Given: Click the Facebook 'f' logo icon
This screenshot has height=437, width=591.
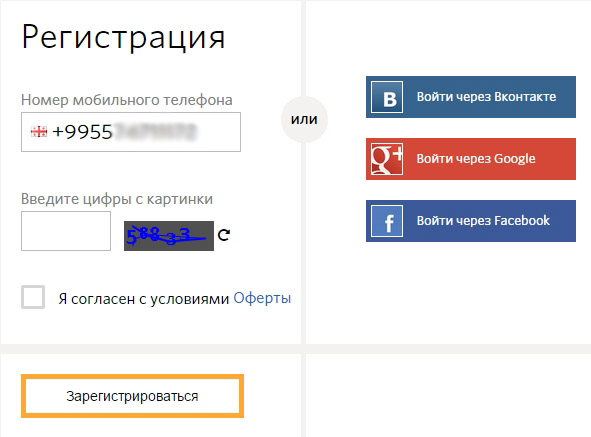Looking at the screenshot, I should (387, 221).
